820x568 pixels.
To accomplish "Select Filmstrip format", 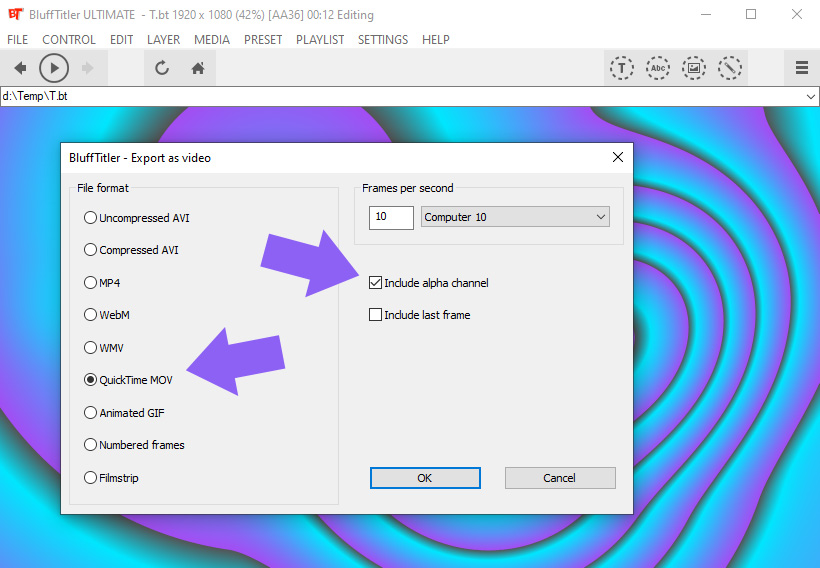I will coord(111,478).
